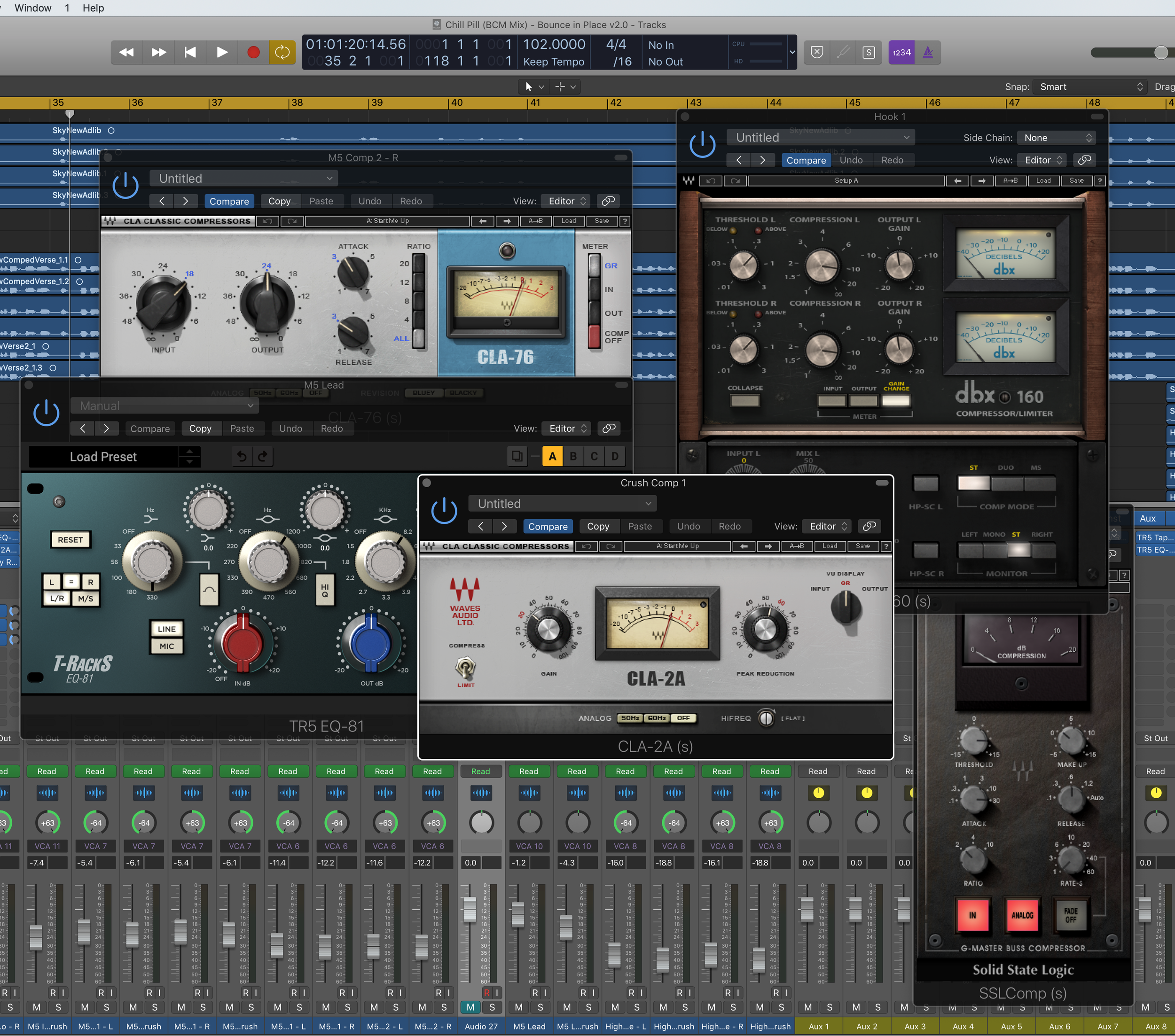
Task: Click the Replace mode X shield button
Action: [x=817, y=52]
